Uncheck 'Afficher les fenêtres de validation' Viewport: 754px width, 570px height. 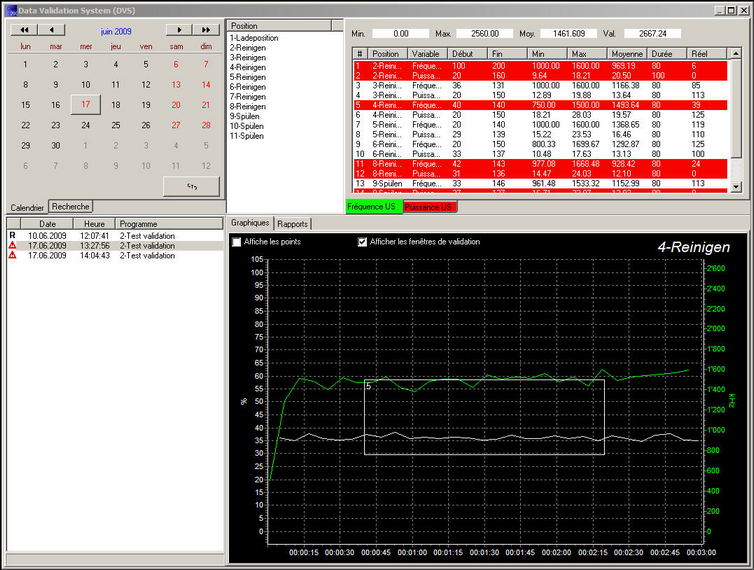point(363,242)
